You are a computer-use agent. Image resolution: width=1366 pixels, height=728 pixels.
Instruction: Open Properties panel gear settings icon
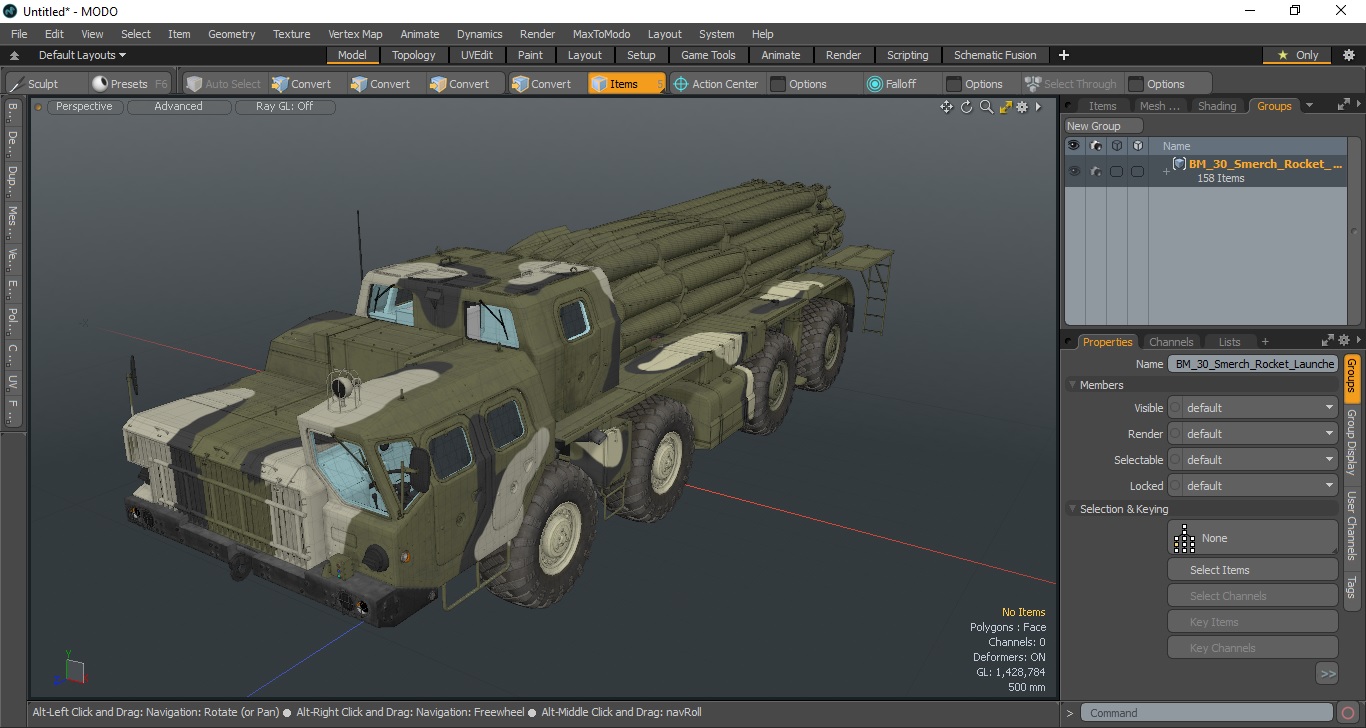pos(1344,341)
